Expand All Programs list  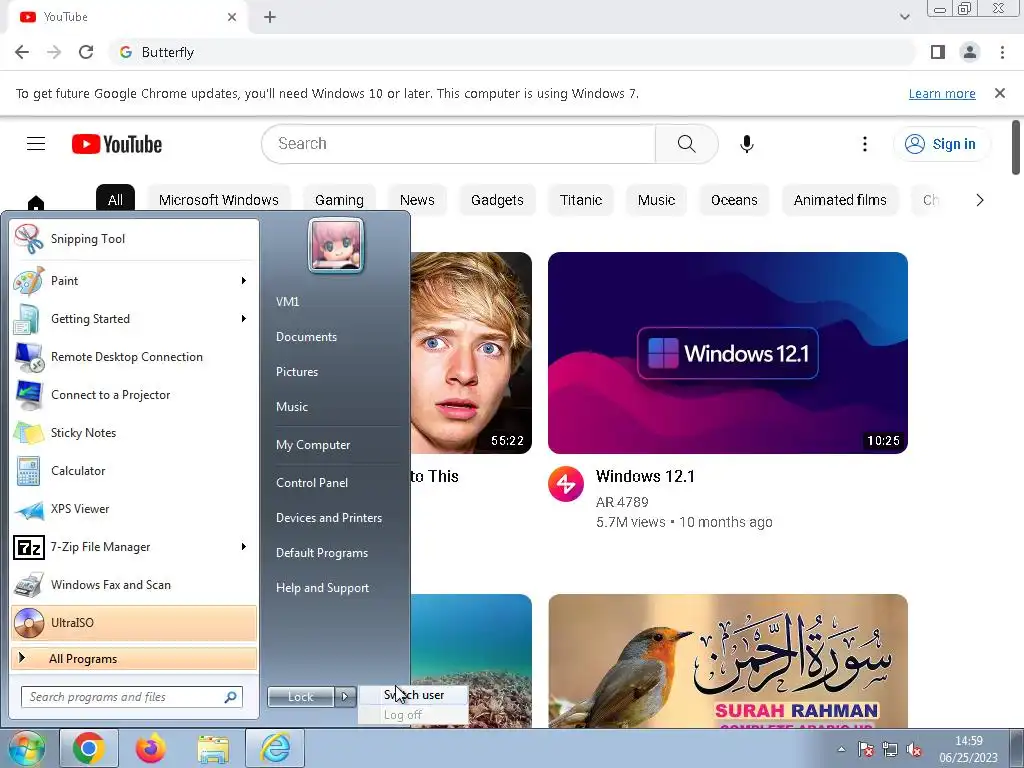pos(134,658)
